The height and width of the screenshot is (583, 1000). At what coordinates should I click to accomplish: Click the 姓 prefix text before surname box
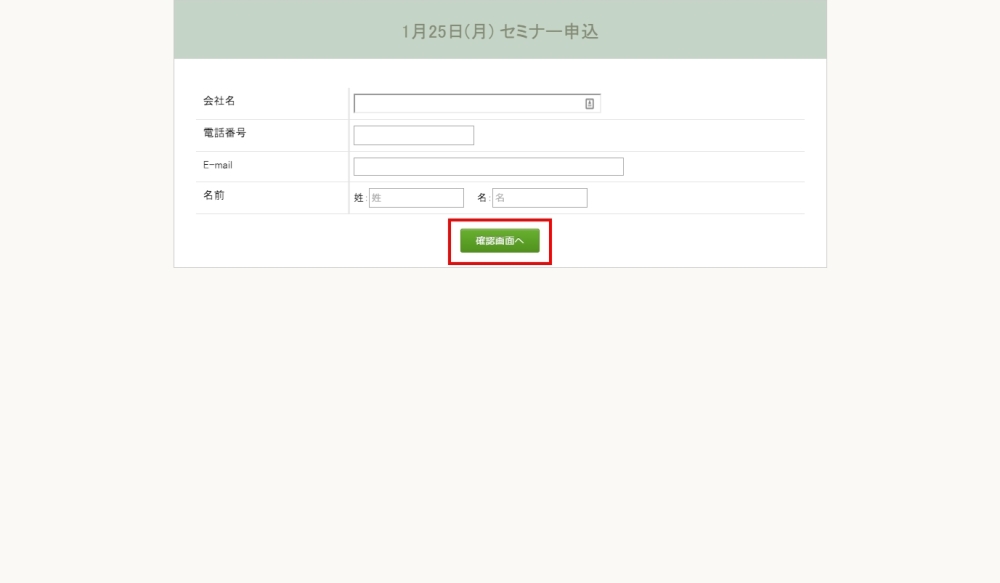tap(359, 198)
